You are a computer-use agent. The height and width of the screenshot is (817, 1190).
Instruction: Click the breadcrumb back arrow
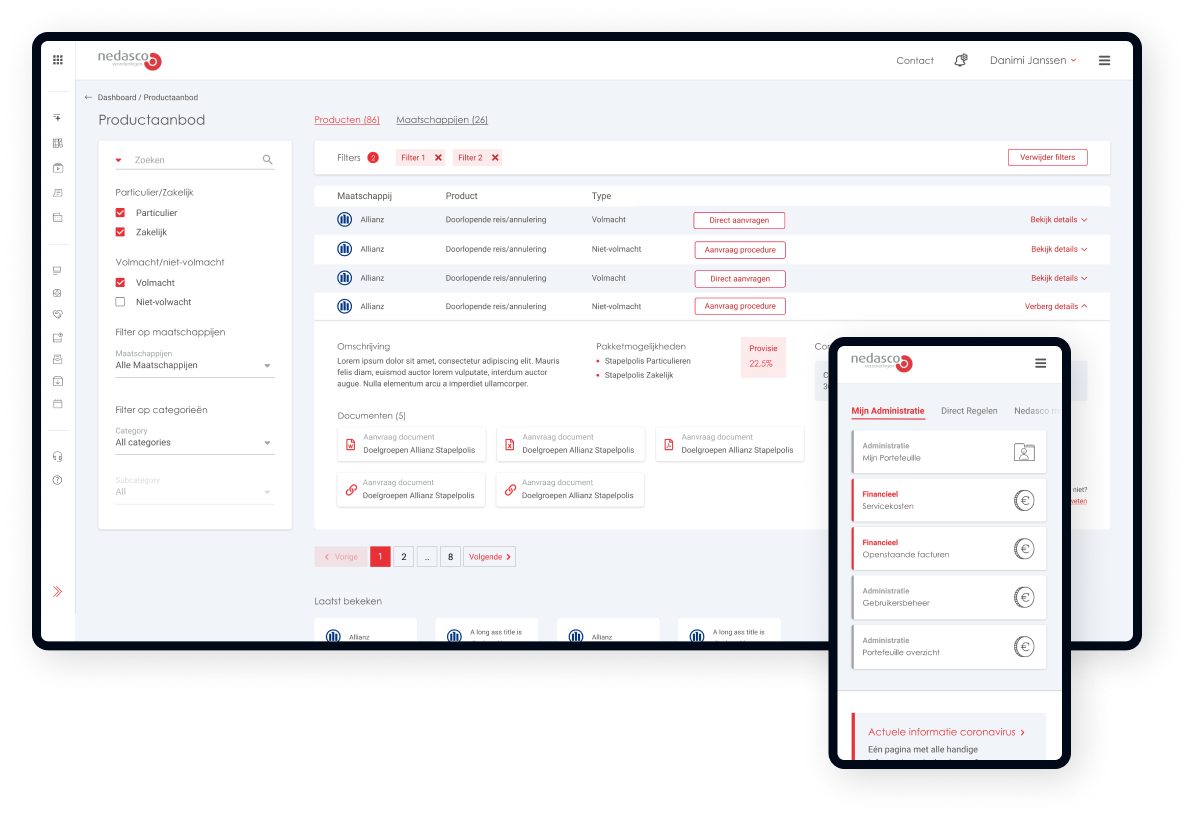point(88,97)
